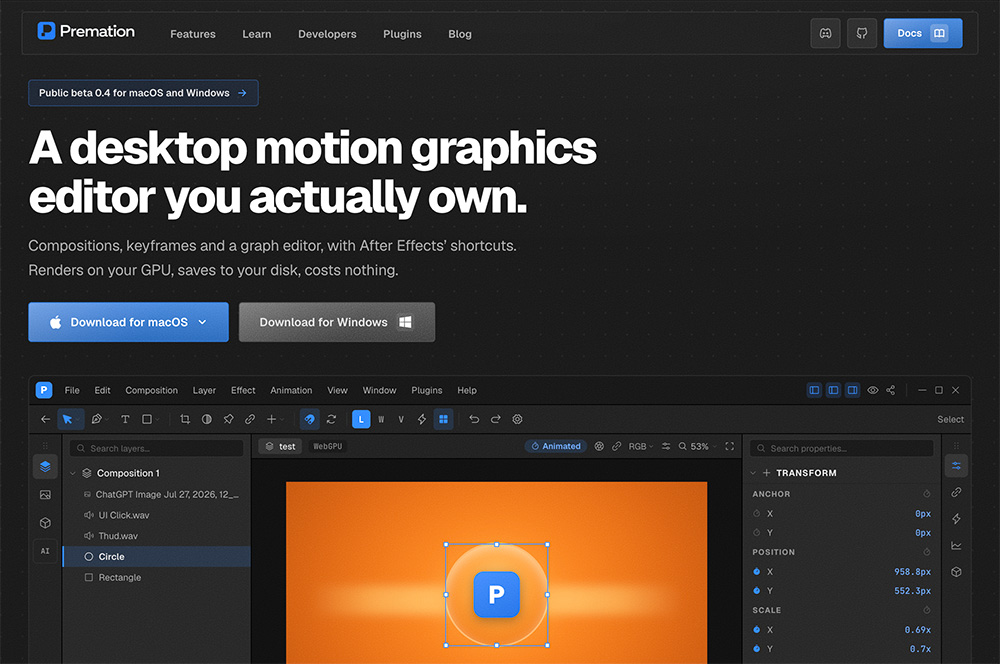Open the image assets icon in left sidebar
This screenshot has width=1000, height=664.
point(45,495)
